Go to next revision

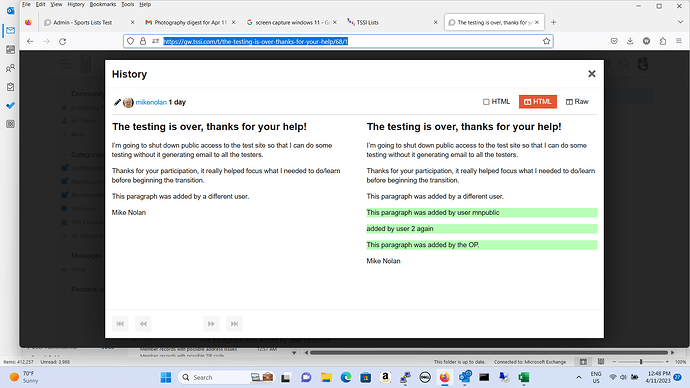(x=211, y=324)
